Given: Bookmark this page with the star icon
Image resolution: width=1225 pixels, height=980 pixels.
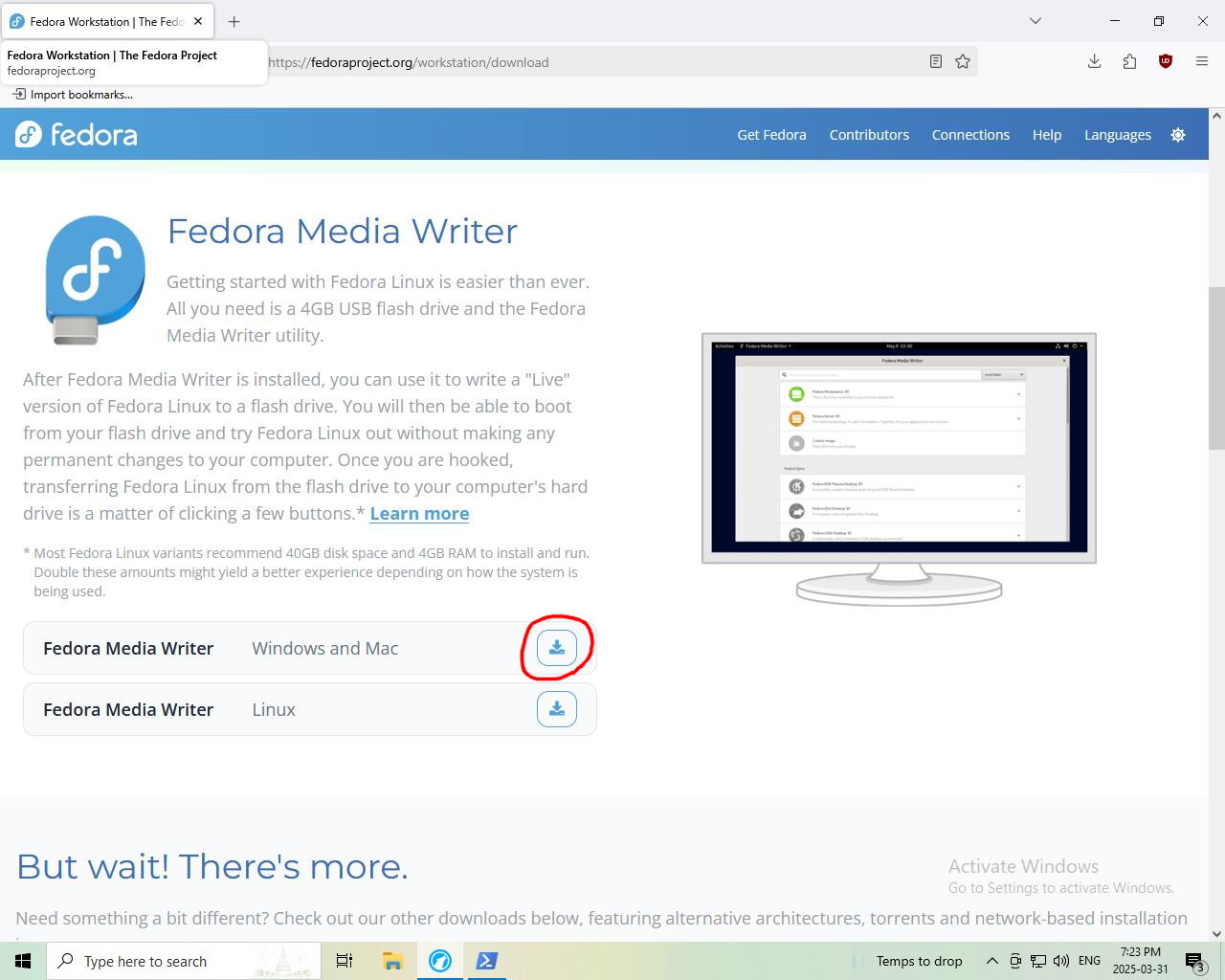Looking at the screenshot, I should [x=963, y=61].
